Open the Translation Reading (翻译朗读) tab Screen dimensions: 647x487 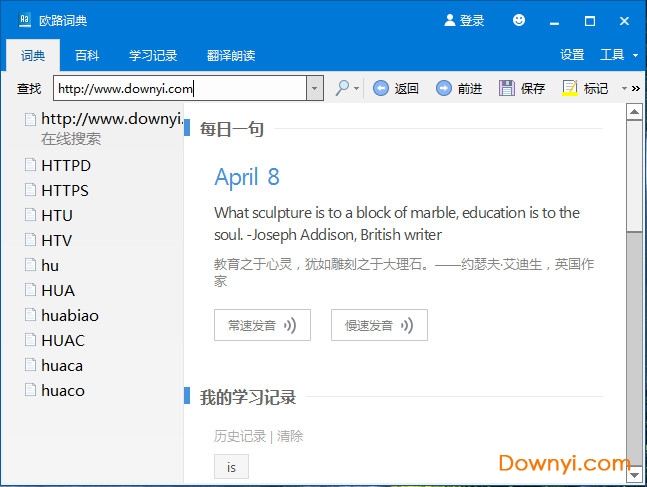tap(231, 55)
